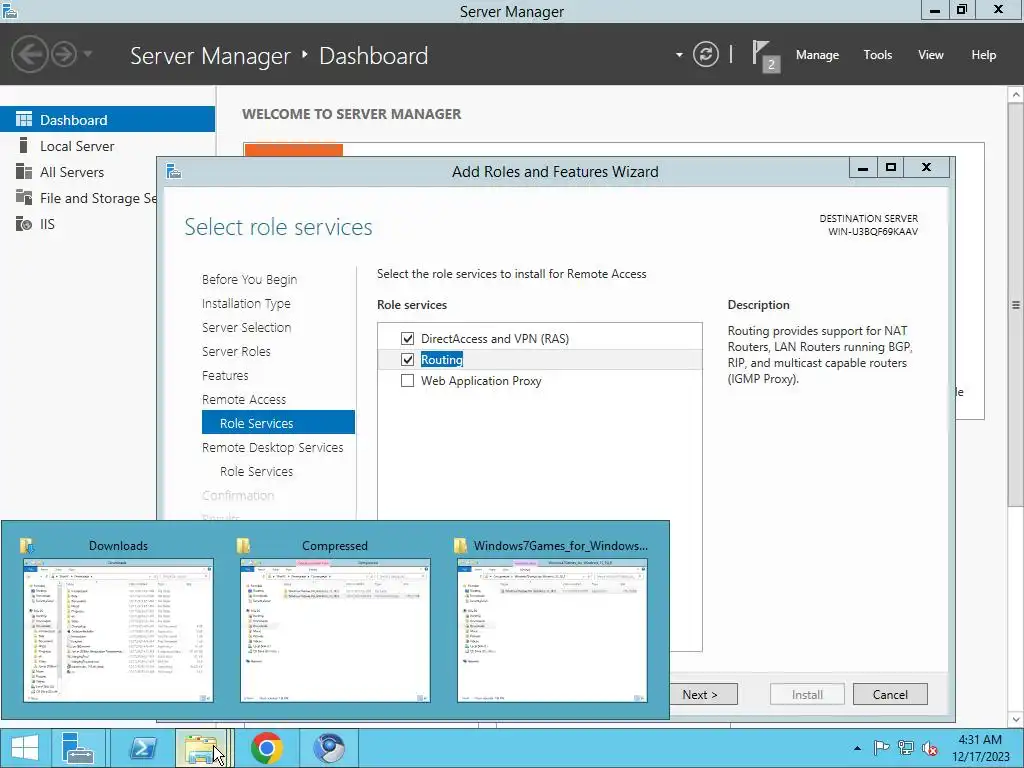The width and height of the screenshot is (1024, 768).
Task: Go to Features step
Action: [225, 376]
